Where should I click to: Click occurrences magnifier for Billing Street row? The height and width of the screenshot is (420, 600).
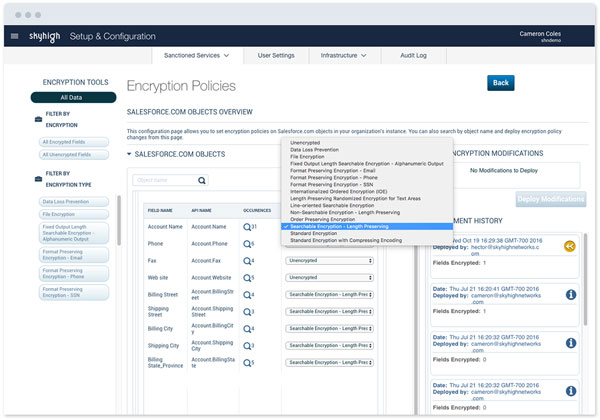click(x=247, y=295)
